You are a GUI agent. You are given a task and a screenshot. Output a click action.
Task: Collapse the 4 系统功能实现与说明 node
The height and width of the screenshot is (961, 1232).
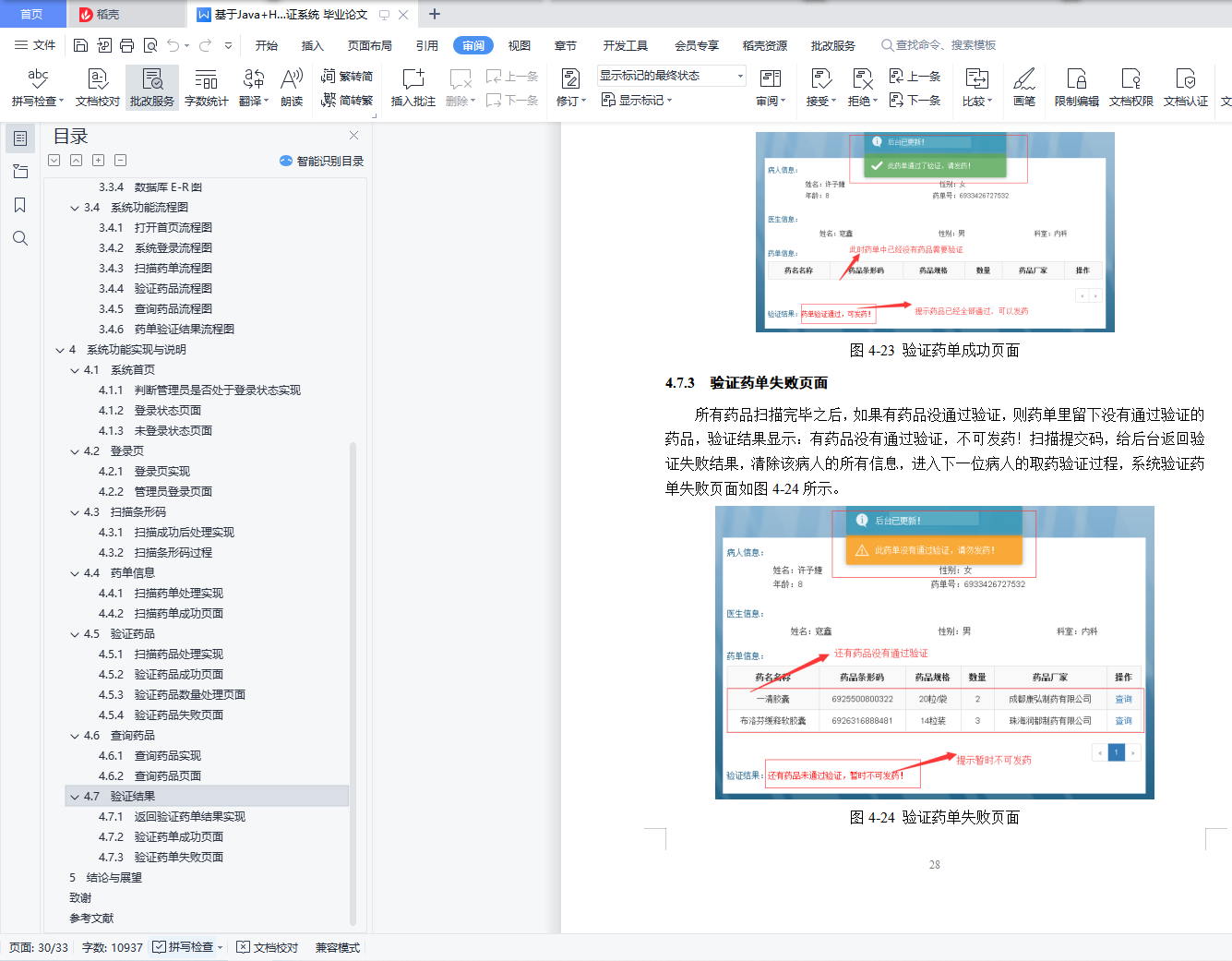pos(60,350)
